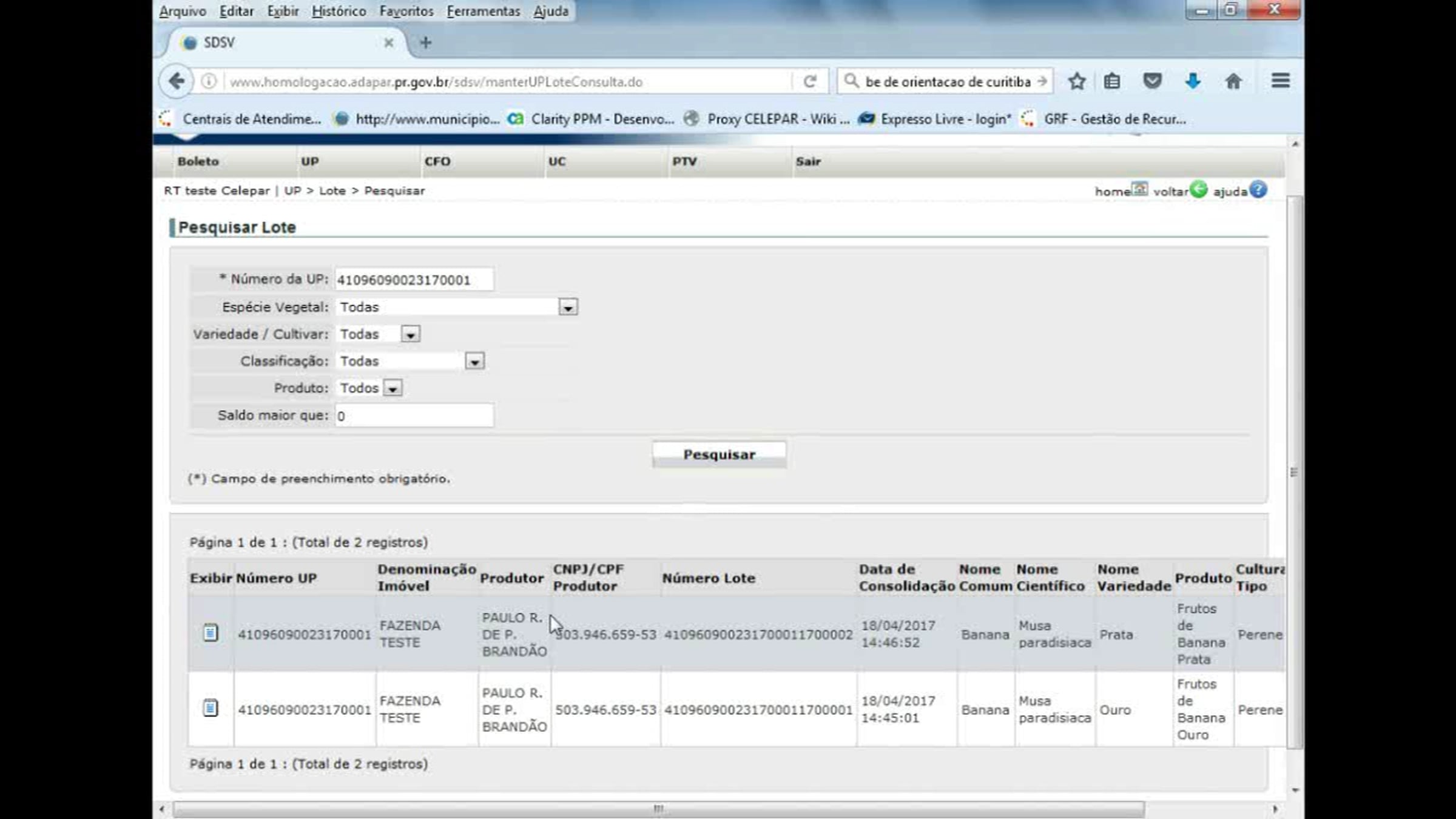This screenshot has height=819, width=1456.
Task: Expand the Espécie Vegetal dropdown
Action: (x=568, y=308)
